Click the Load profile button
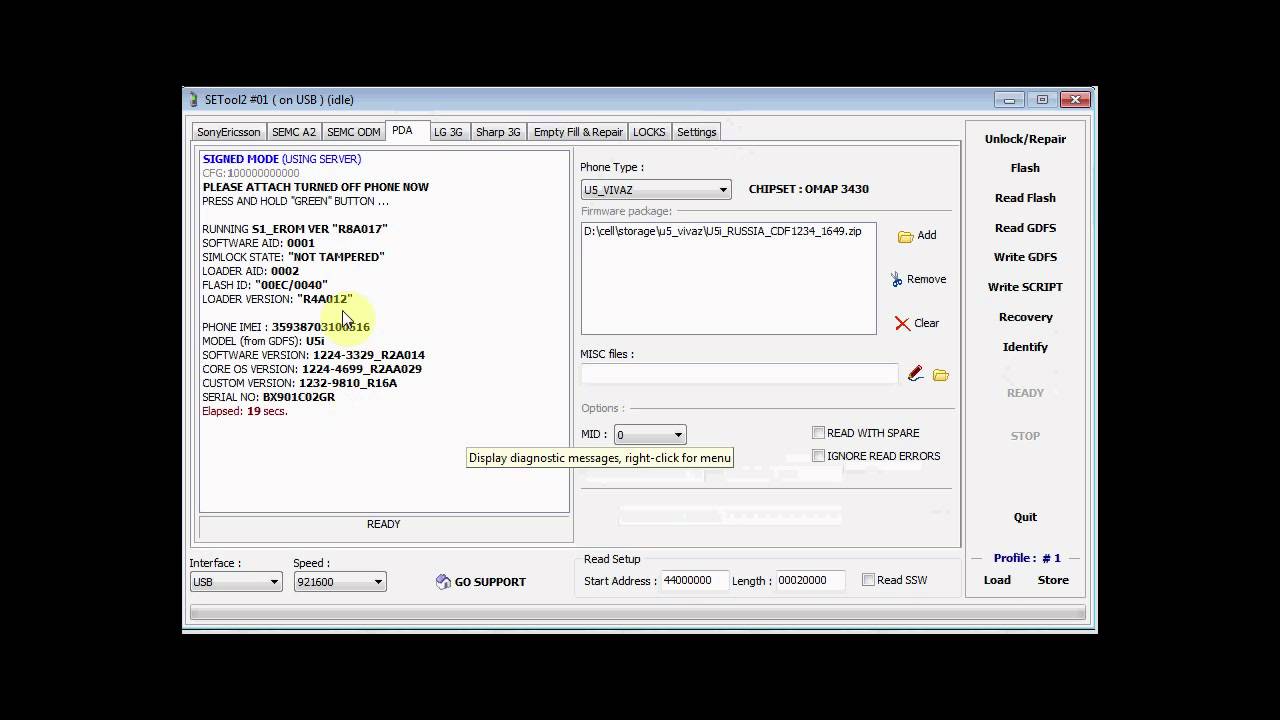The height and width of the screenshot is (720, 1280). (x=997, y=580)
